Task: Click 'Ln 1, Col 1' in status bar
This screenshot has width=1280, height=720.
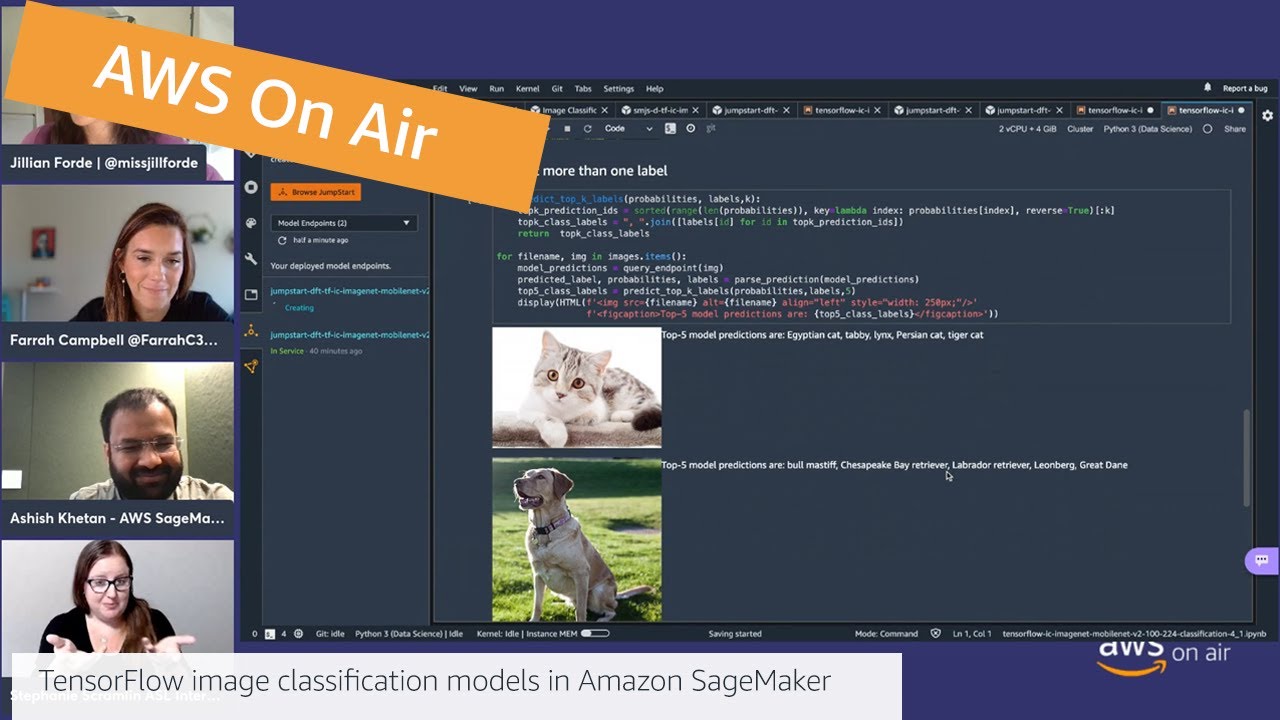Action: point(973,633)
